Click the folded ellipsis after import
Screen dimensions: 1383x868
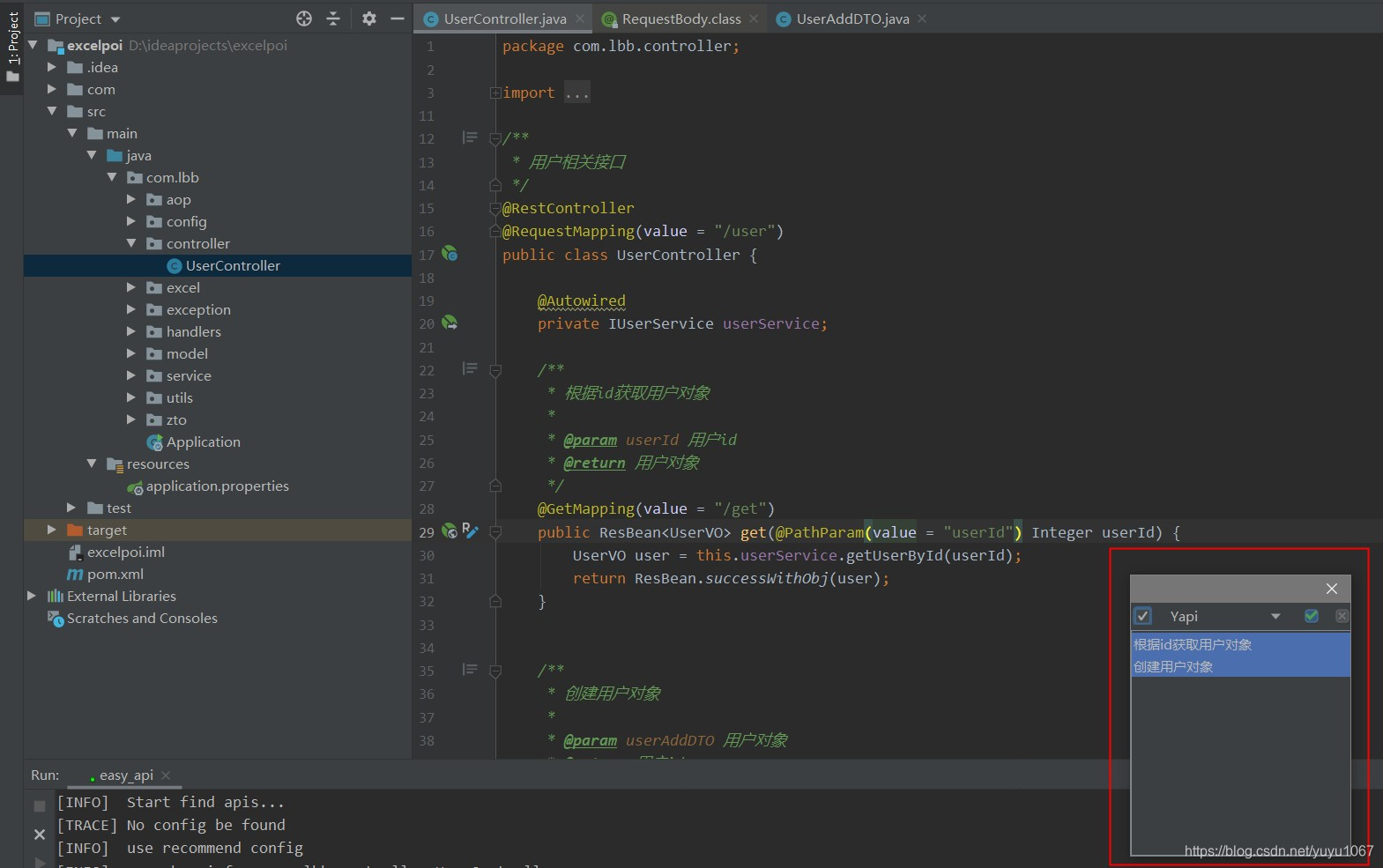pos(577,93)
